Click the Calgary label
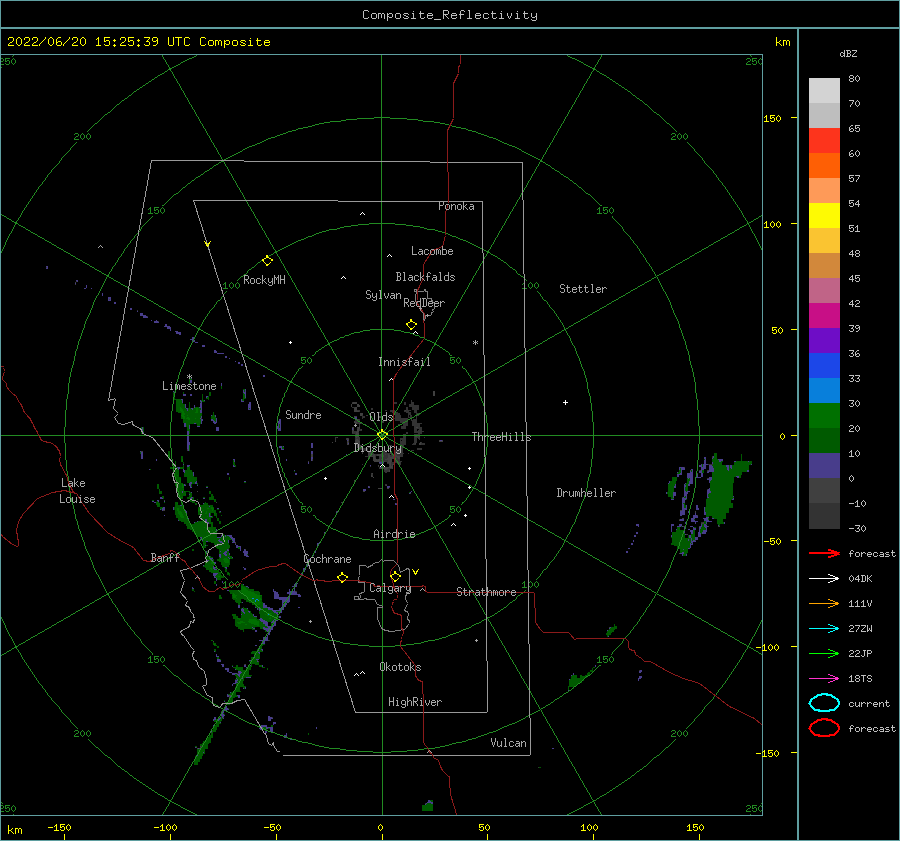Screen dimensions: 900x841 point(390,588)
